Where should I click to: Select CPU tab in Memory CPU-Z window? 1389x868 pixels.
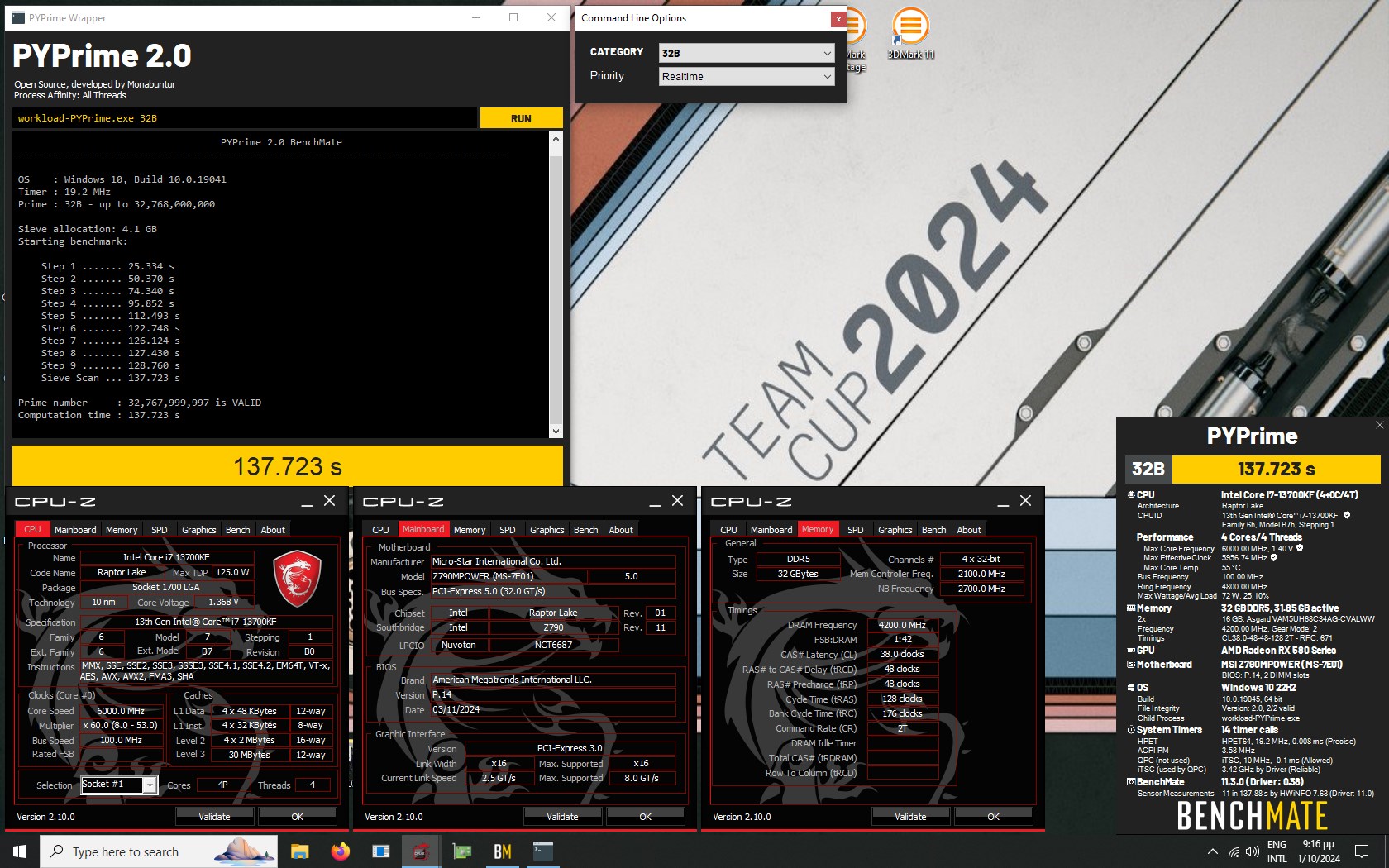tap(728, 530)
